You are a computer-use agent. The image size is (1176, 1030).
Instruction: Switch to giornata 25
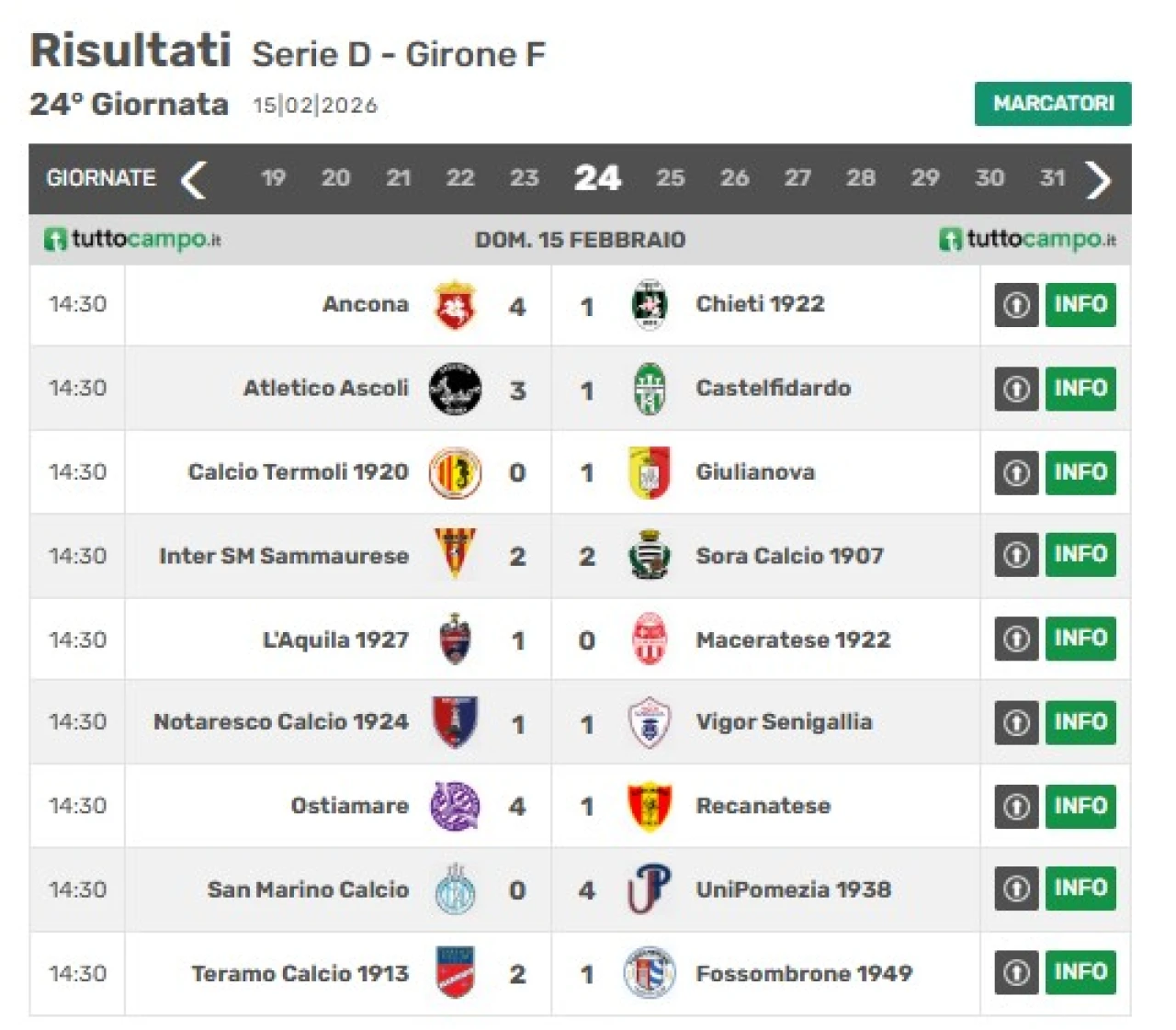coord(670,178)
